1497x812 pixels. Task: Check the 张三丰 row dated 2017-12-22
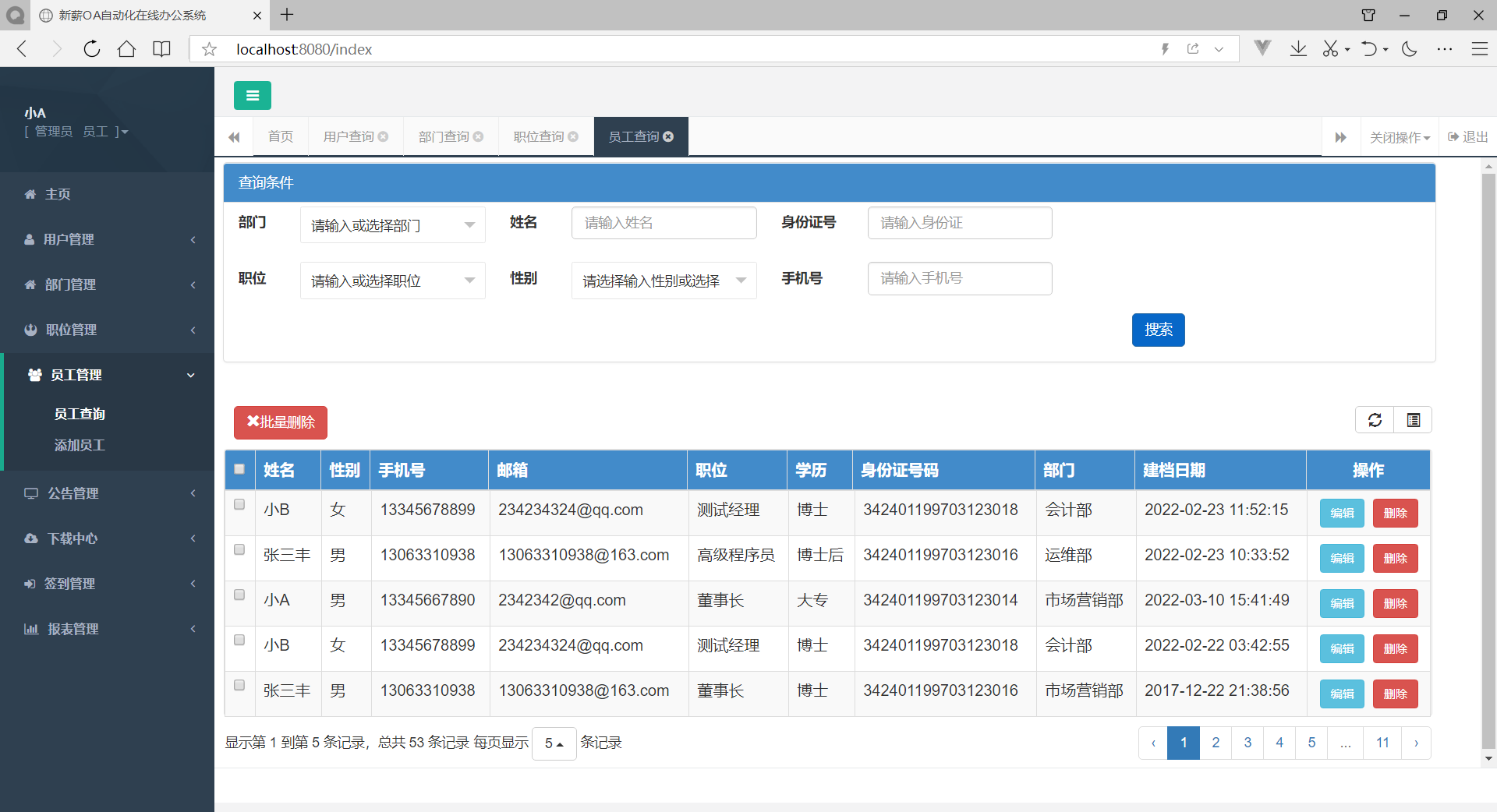click(239, 685)
